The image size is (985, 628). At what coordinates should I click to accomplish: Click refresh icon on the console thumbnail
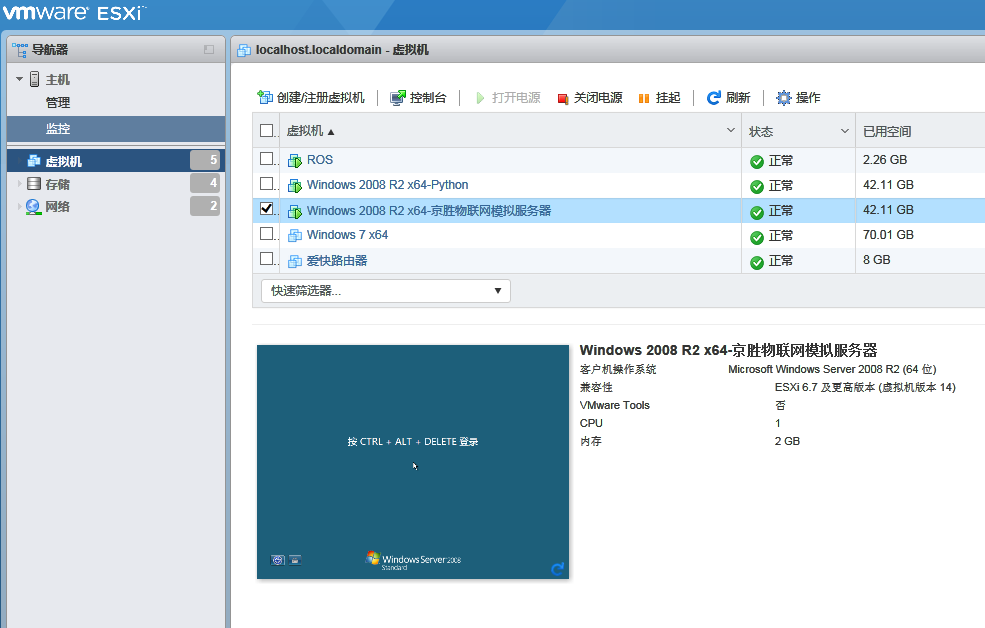pyautogui.click(x=557, y=568)
